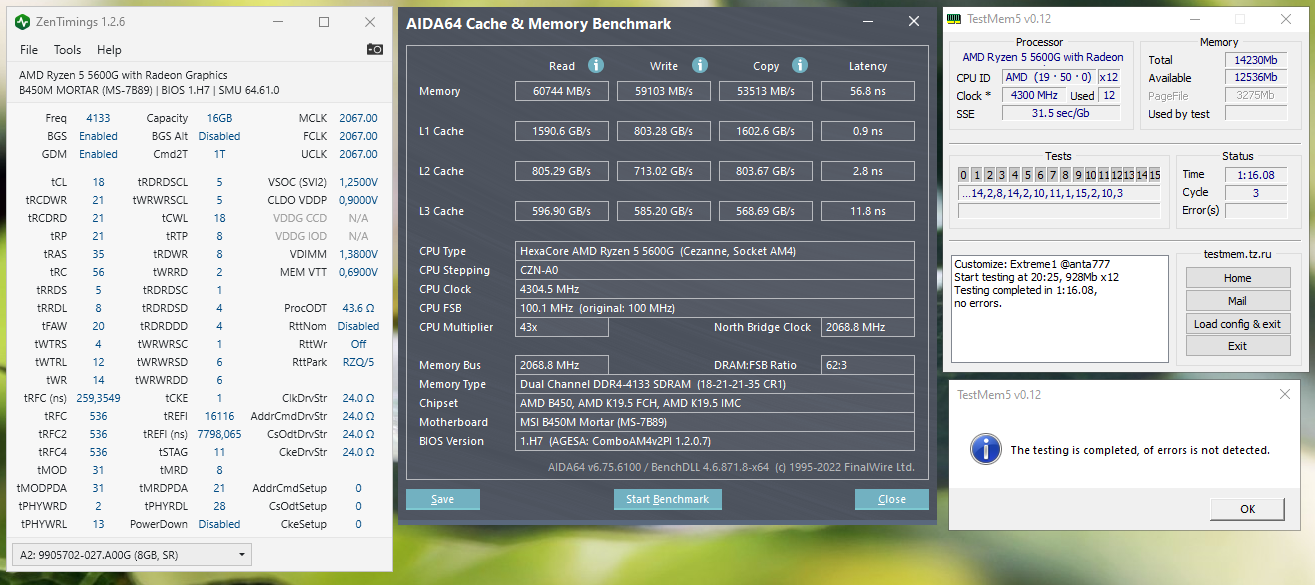Click test number 0 in Tests row
Viewport: 1315px width, 585px height.
963,175
